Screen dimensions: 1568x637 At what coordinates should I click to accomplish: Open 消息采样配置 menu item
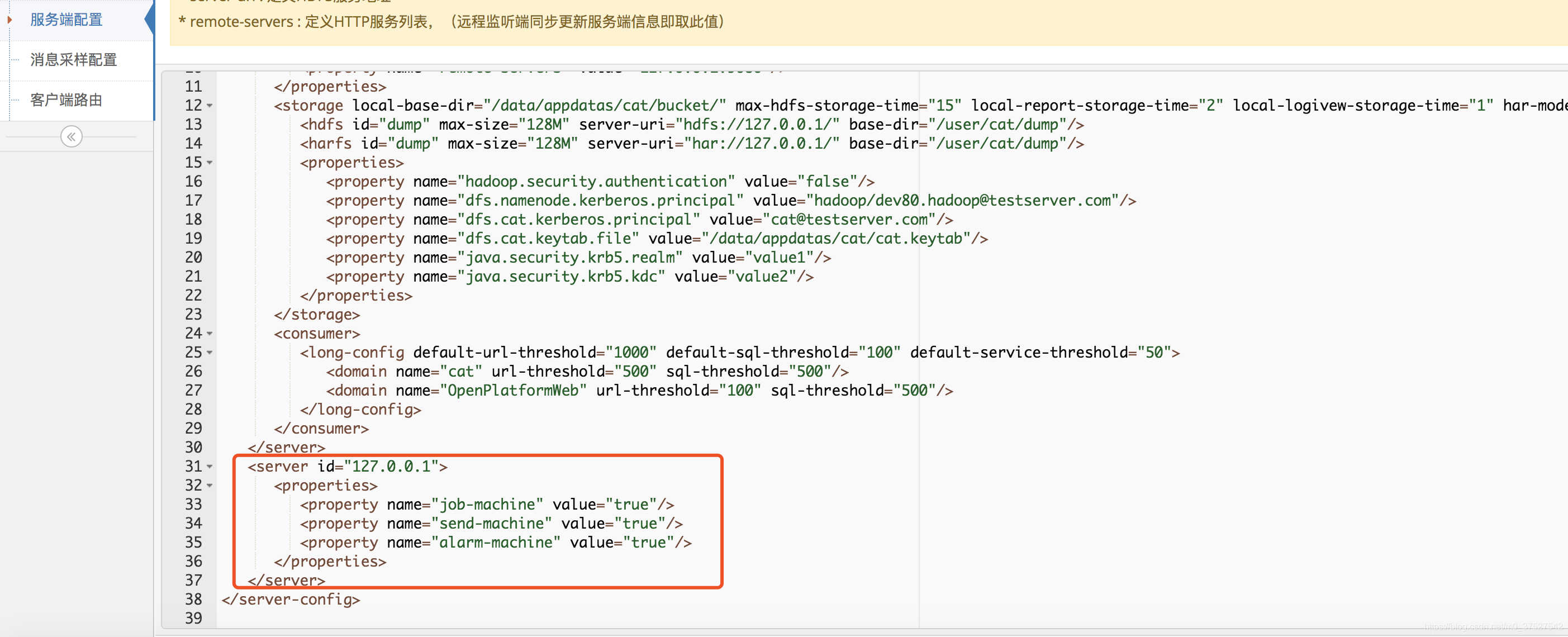[x=73, y=60]
